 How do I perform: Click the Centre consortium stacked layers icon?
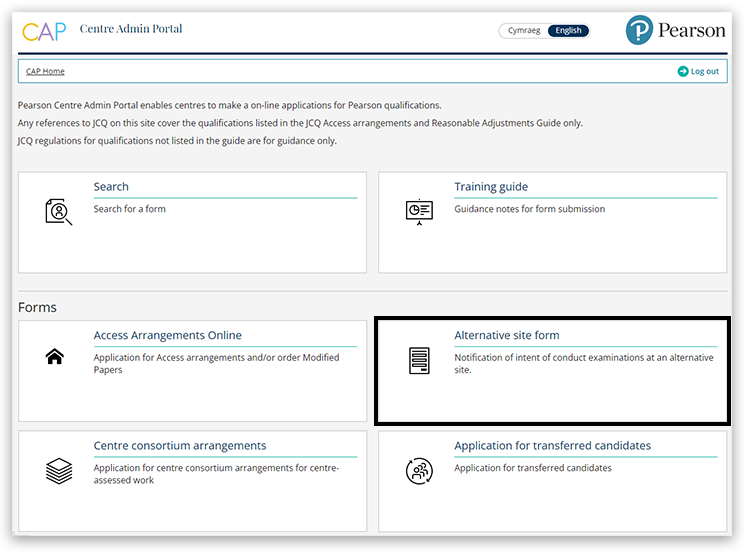coord(59,471)
